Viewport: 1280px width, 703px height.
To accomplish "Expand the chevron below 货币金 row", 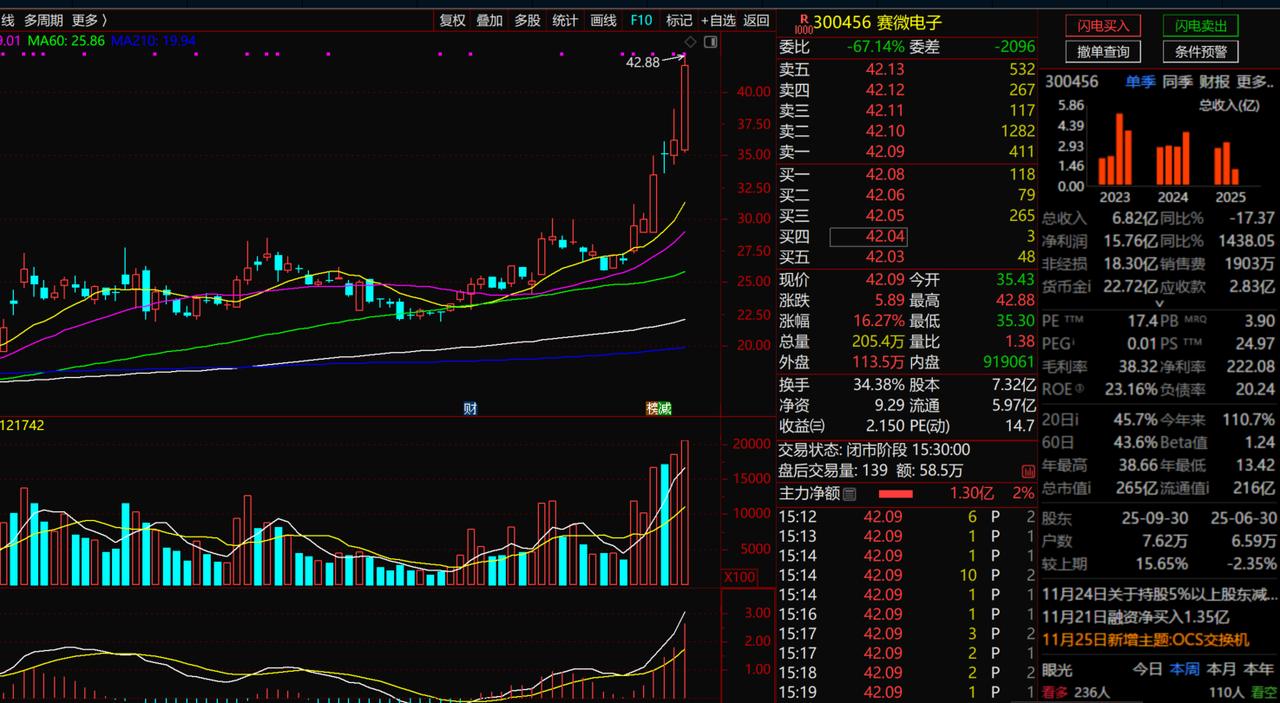I will point(1159,303).
